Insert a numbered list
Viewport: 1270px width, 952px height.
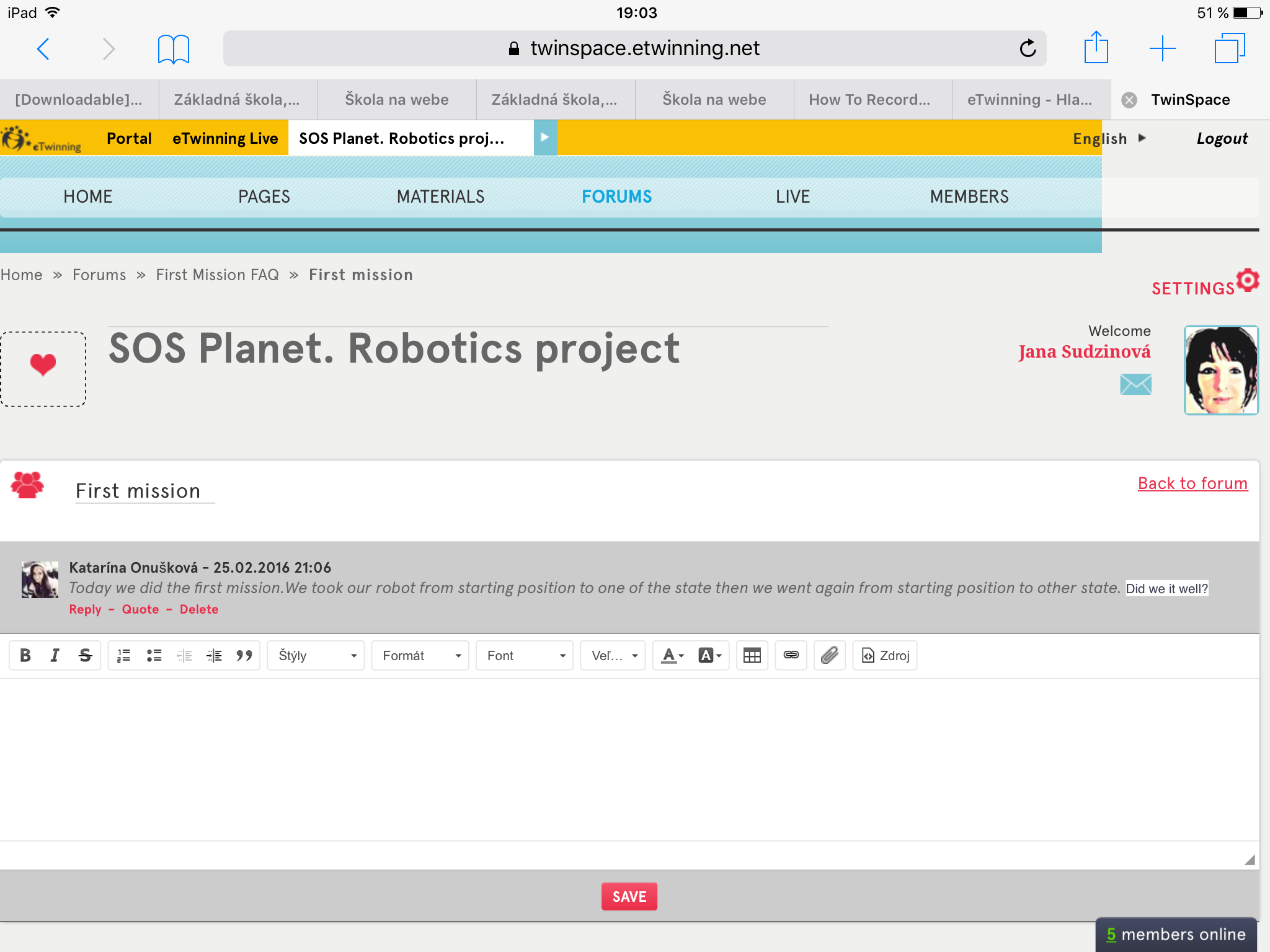[124, 656]
